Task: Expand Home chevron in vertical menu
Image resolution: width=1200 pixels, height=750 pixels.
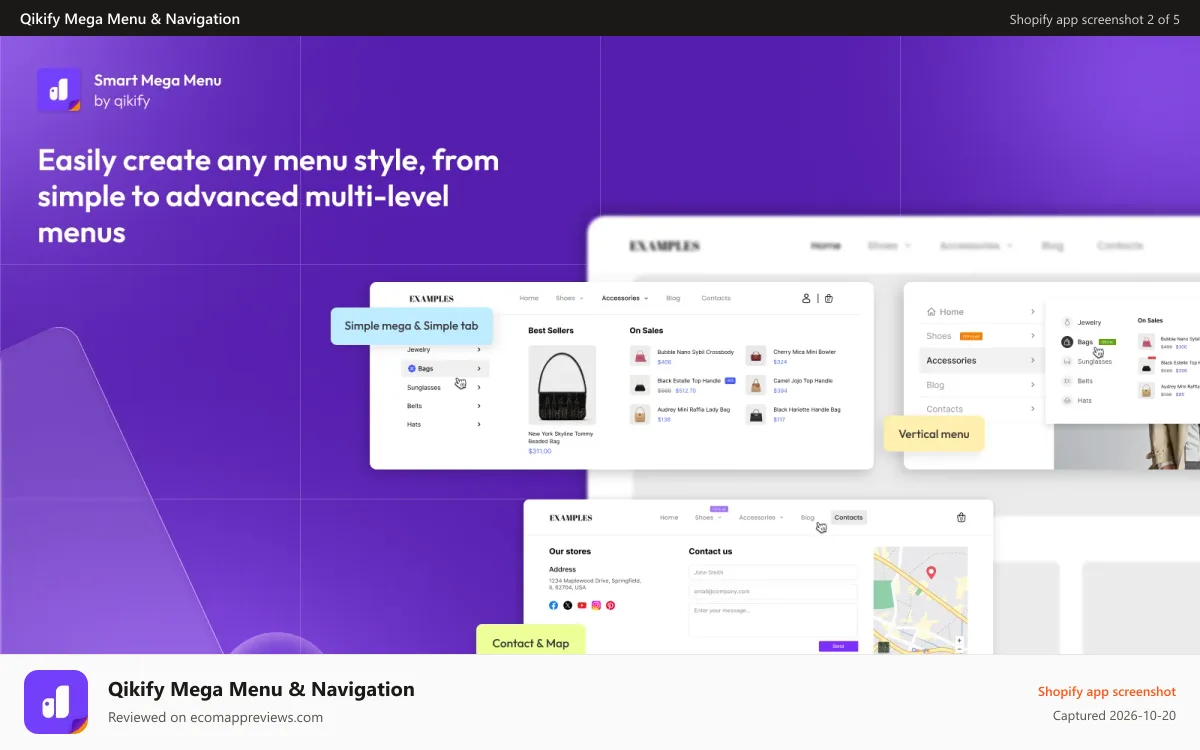Action: pyautogui.click(x=1032, y=312)
